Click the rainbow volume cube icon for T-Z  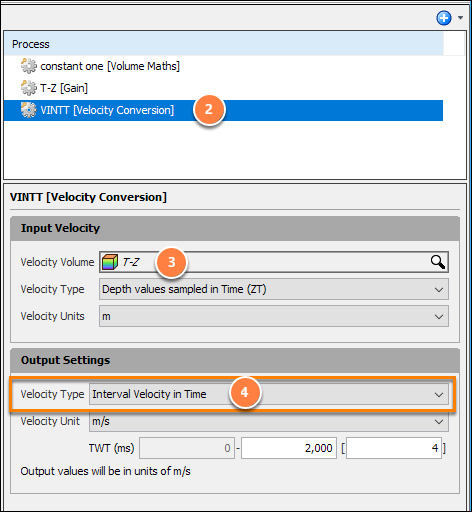[x=110, y=262]
